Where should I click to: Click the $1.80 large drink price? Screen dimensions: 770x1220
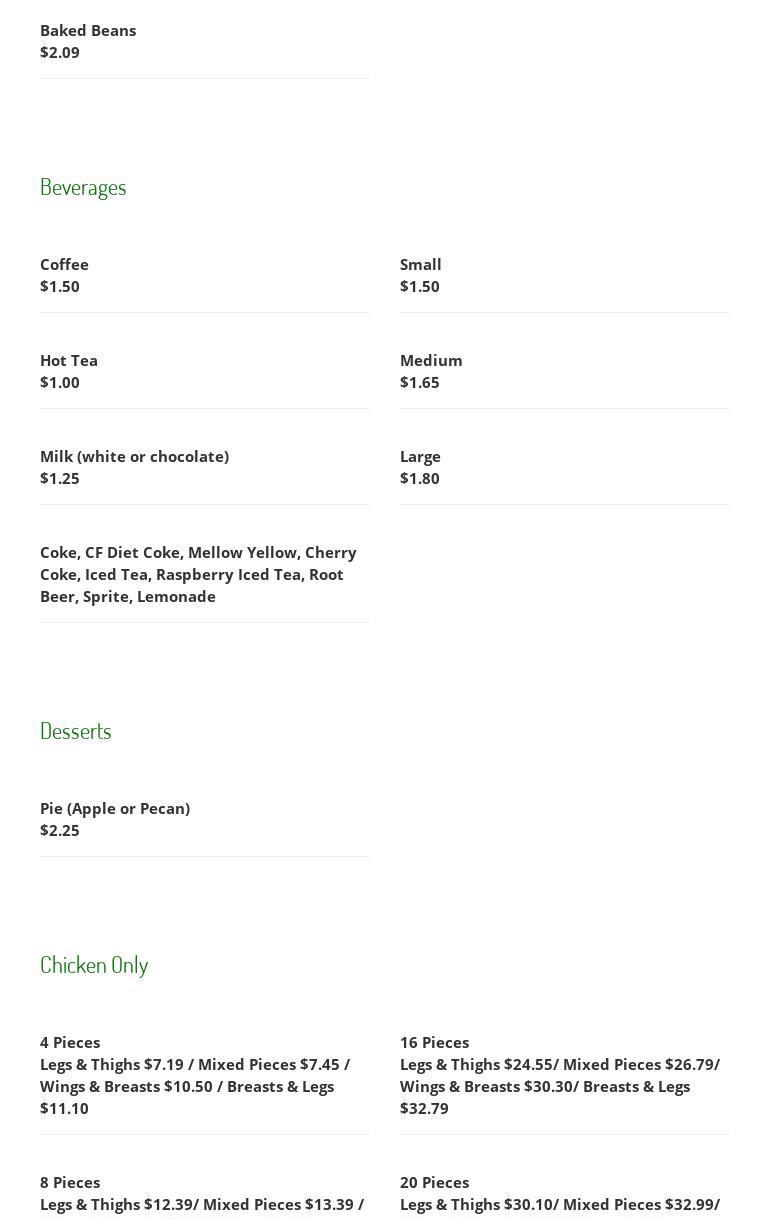[x=420, y=479]
